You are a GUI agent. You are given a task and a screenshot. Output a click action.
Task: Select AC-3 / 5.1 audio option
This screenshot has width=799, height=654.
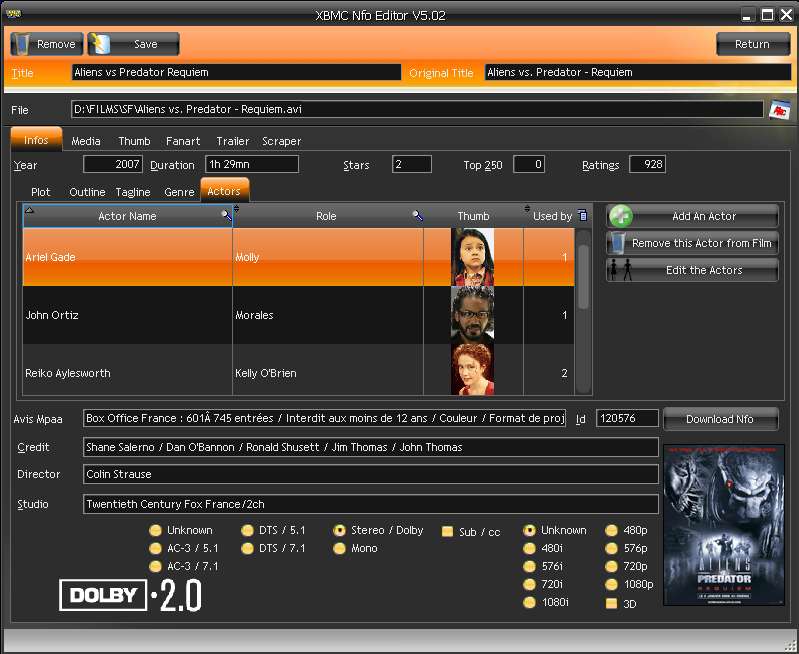(155, 548)
